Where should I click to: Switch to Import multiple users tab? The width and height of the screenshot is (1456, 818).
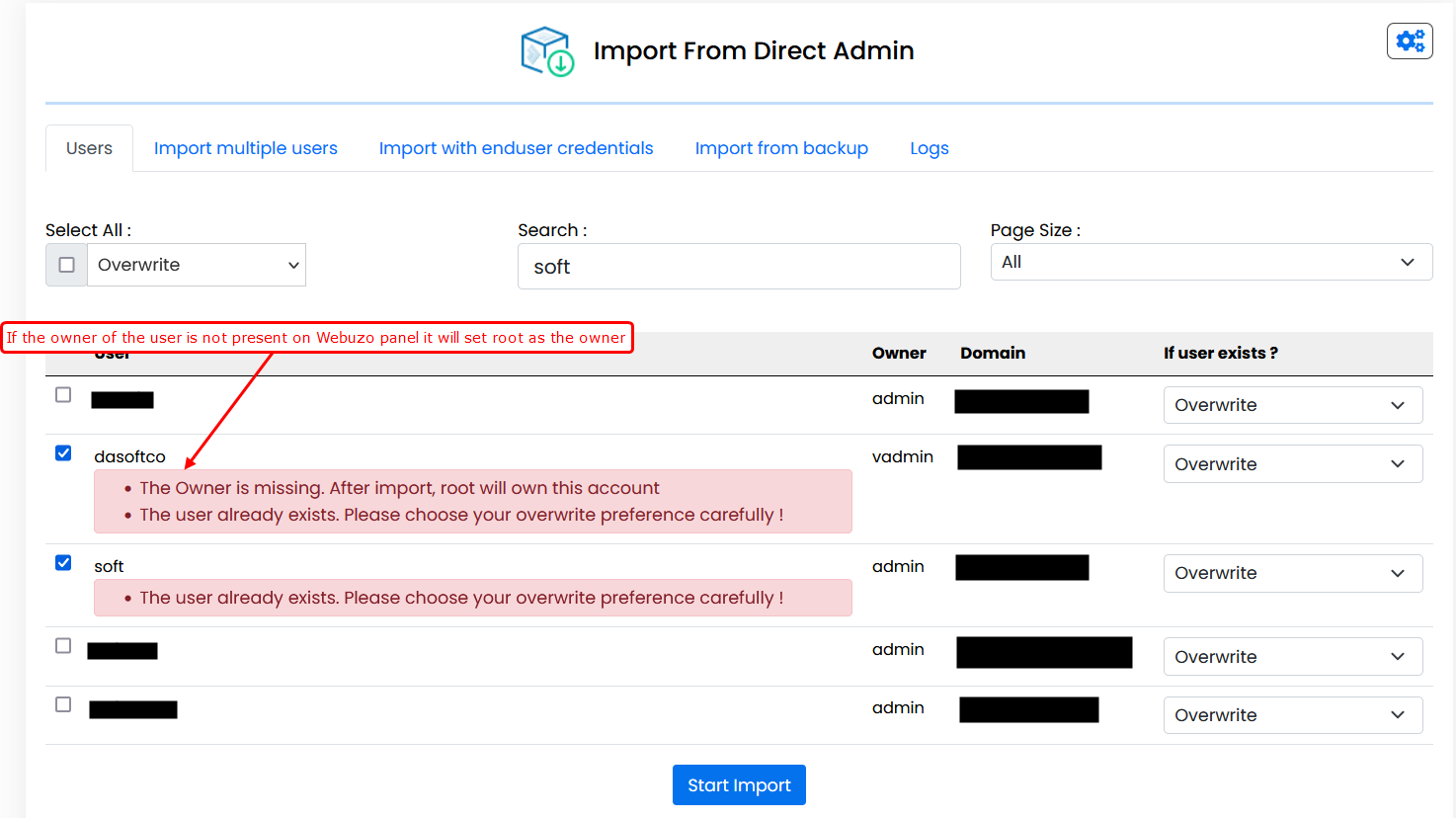[246, 148]
